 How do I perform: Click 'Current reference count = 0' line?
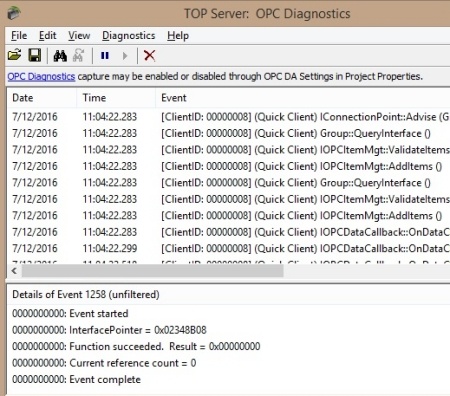point(104,363)
